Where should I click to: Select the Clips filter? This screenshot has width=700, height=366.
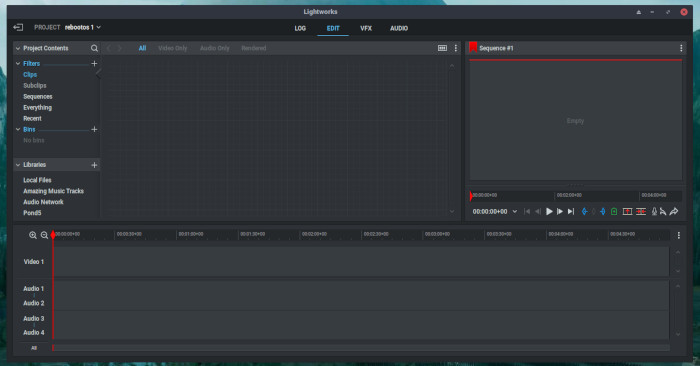pyautogui.click(x=30, y=75)
